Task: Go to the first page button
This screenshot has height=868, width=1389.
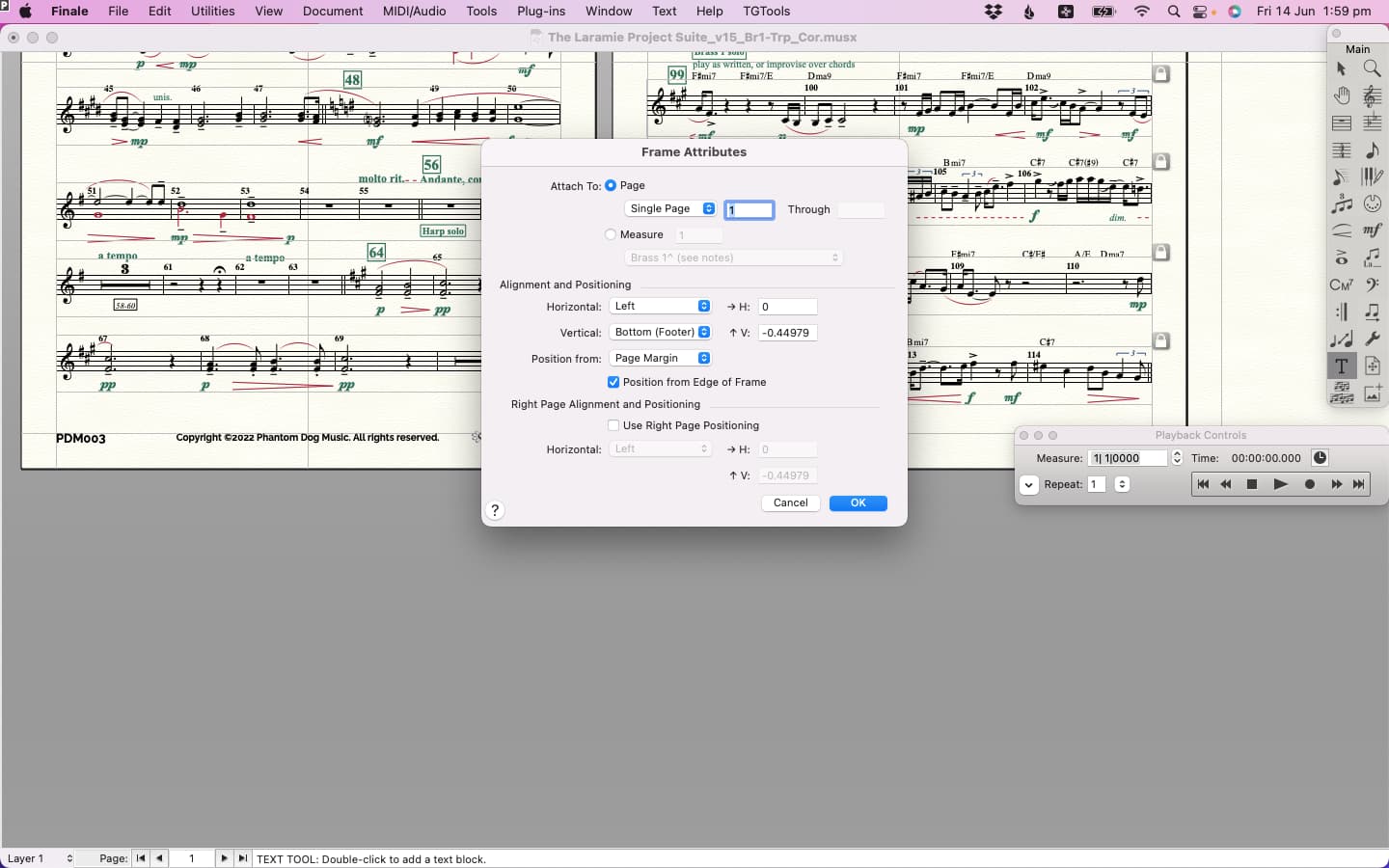Action: [x=141, y=858]
